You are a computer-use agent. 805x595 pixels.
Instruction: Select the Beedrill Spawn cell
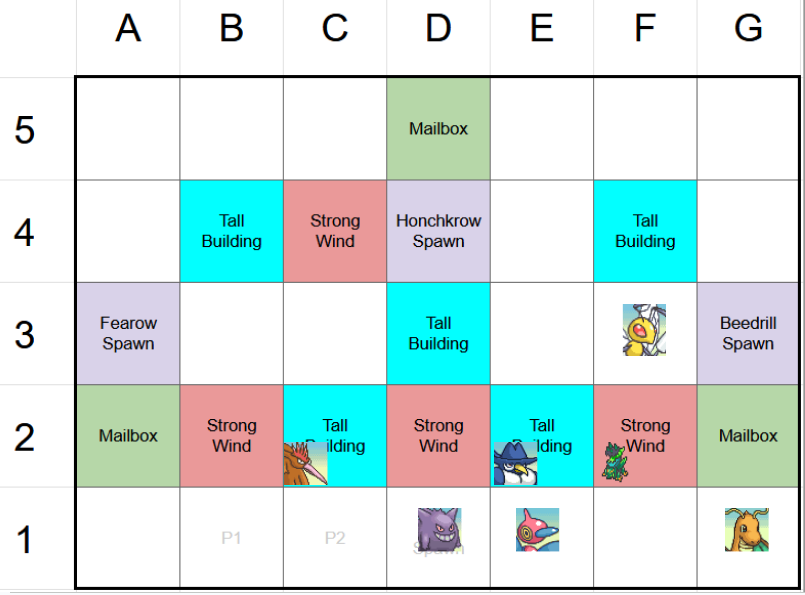[x=748, y=333]
